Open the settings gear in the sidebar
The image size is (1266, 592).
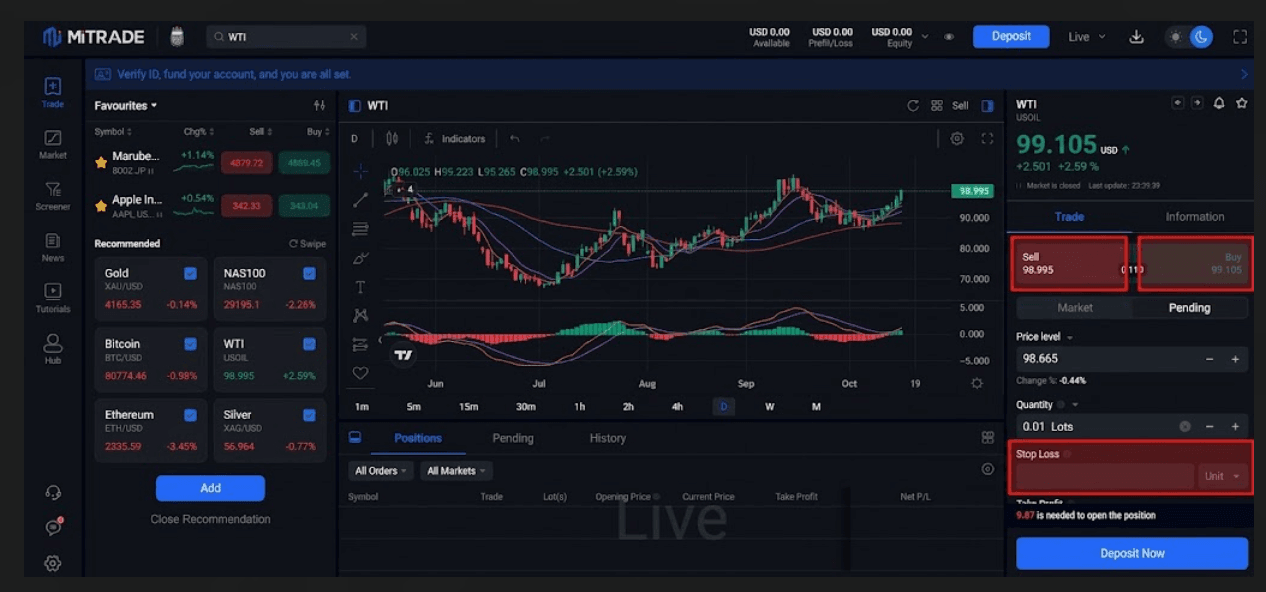coord(53,563)
